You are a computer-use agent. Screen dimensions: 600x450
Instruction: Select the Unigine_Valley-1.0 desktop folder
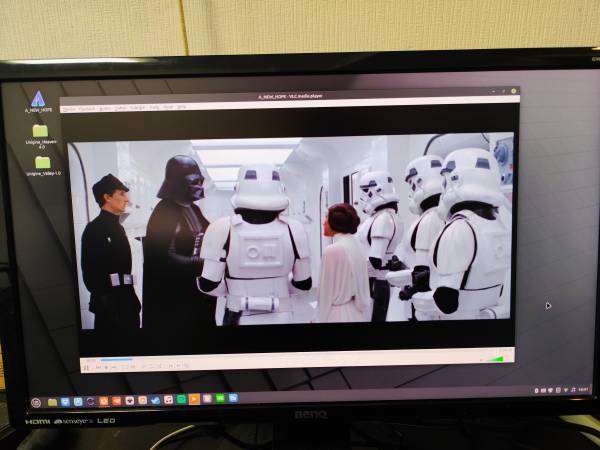(43, 165)
